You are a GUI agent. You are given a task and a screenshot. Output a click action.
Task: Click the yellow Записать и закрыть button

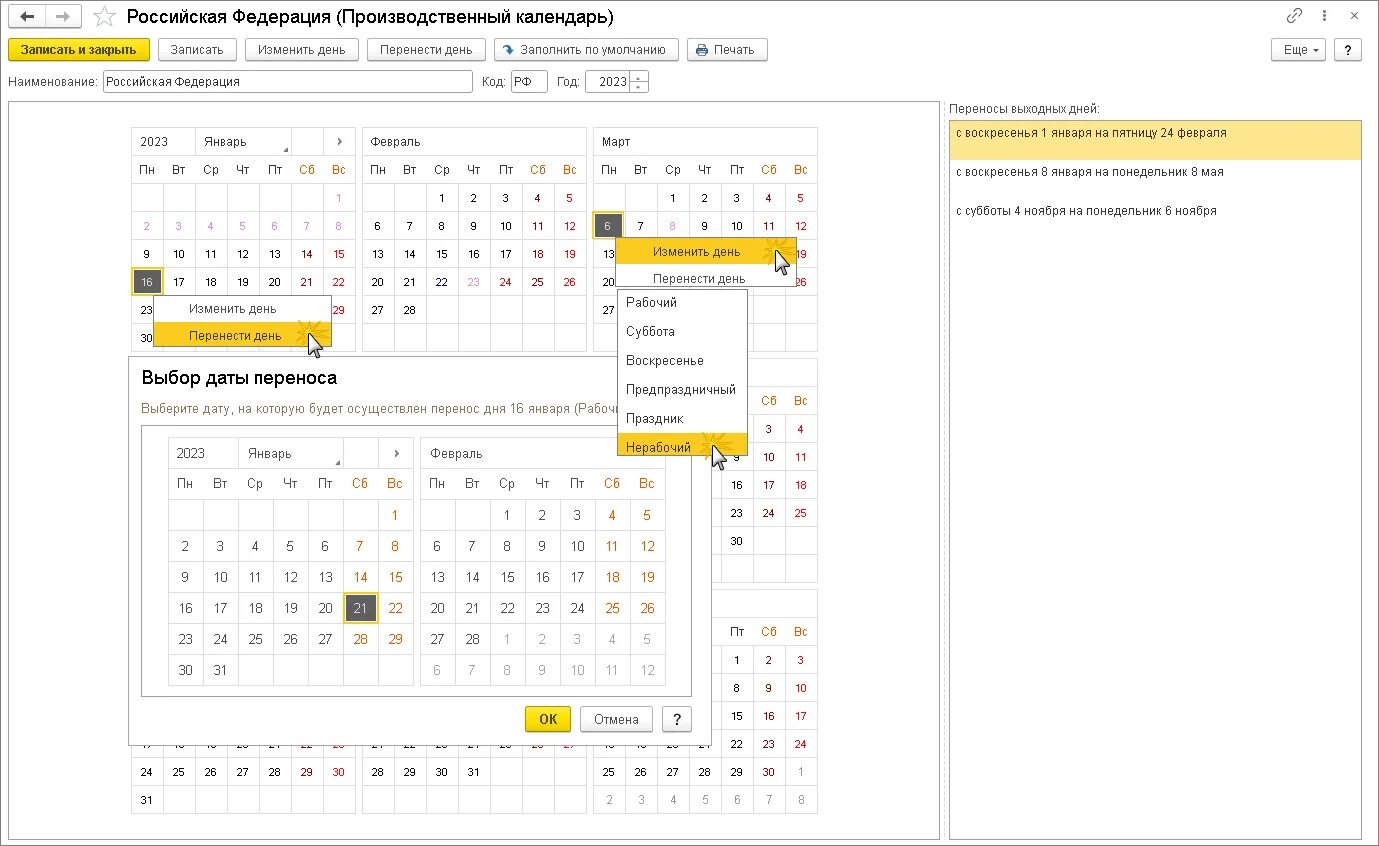pos(79,50)
